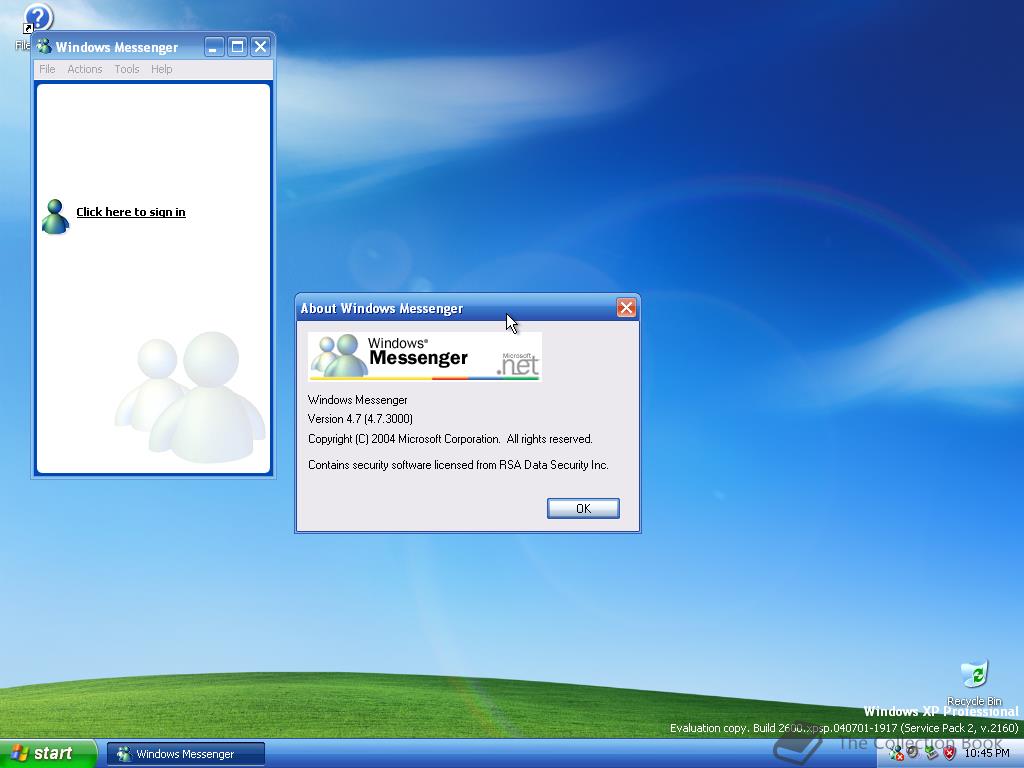This screenshot has width=1024, height=768.
Task: Maximize the Windows Messenger window
Action: point(237,46)
